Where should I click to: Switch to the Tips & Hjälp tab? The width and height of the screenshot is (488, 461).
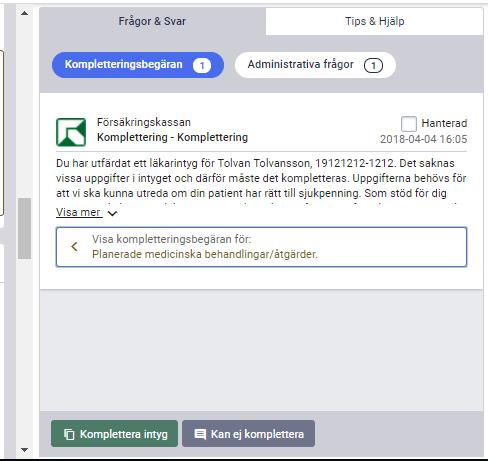click(x=374, y=21)
